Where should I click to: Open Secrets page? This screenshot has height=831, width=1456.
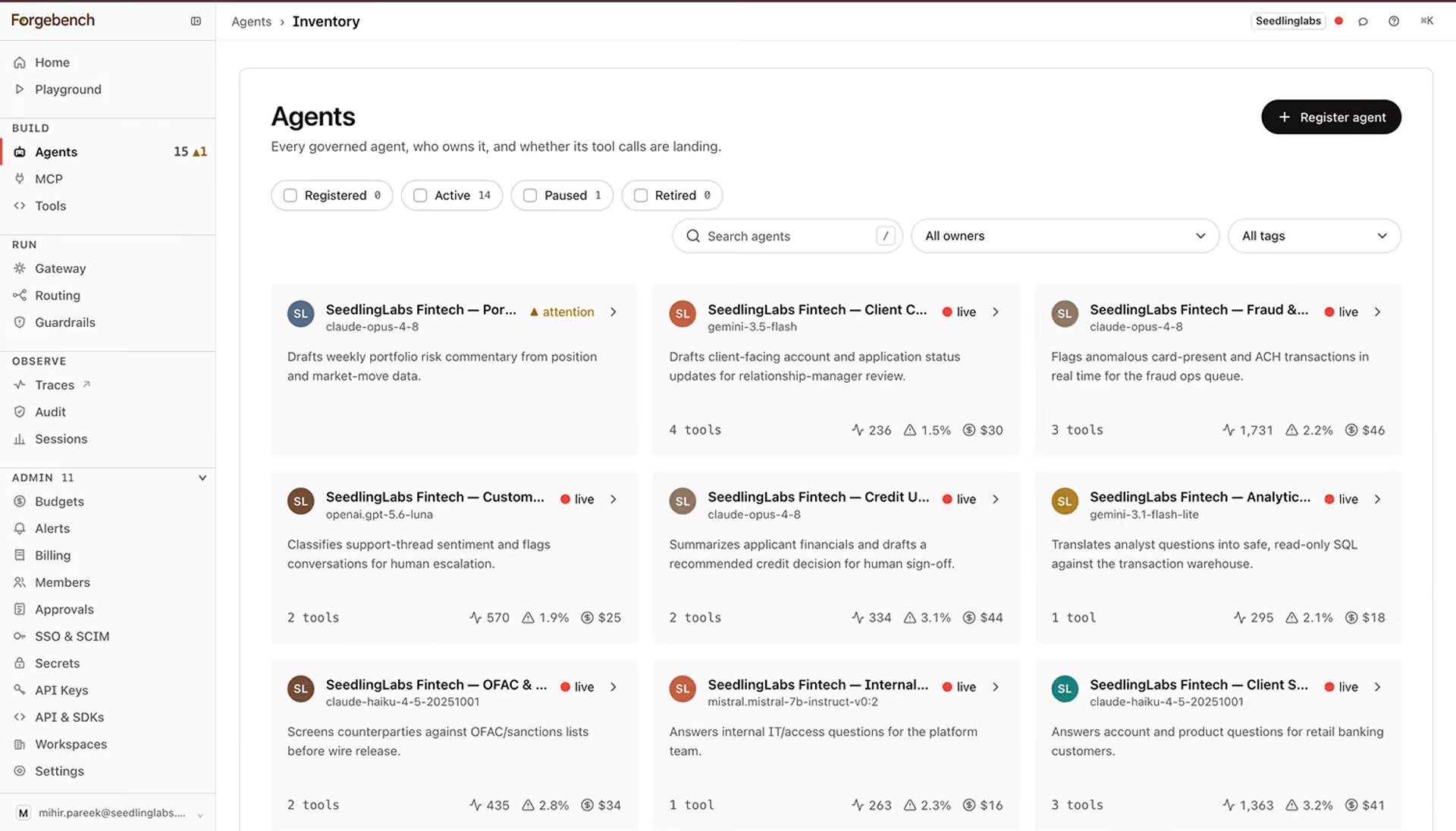tap(57, 663)
